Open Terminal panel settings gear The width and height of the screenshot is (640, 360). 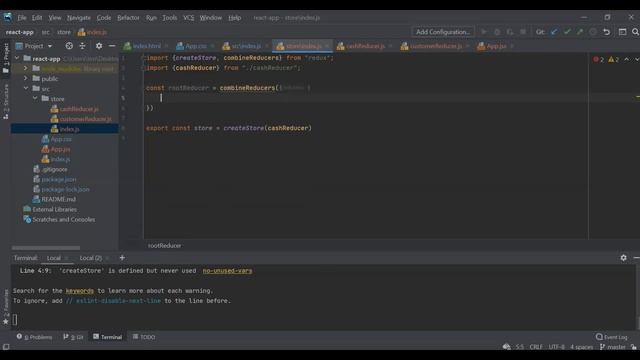pos(623,258)
